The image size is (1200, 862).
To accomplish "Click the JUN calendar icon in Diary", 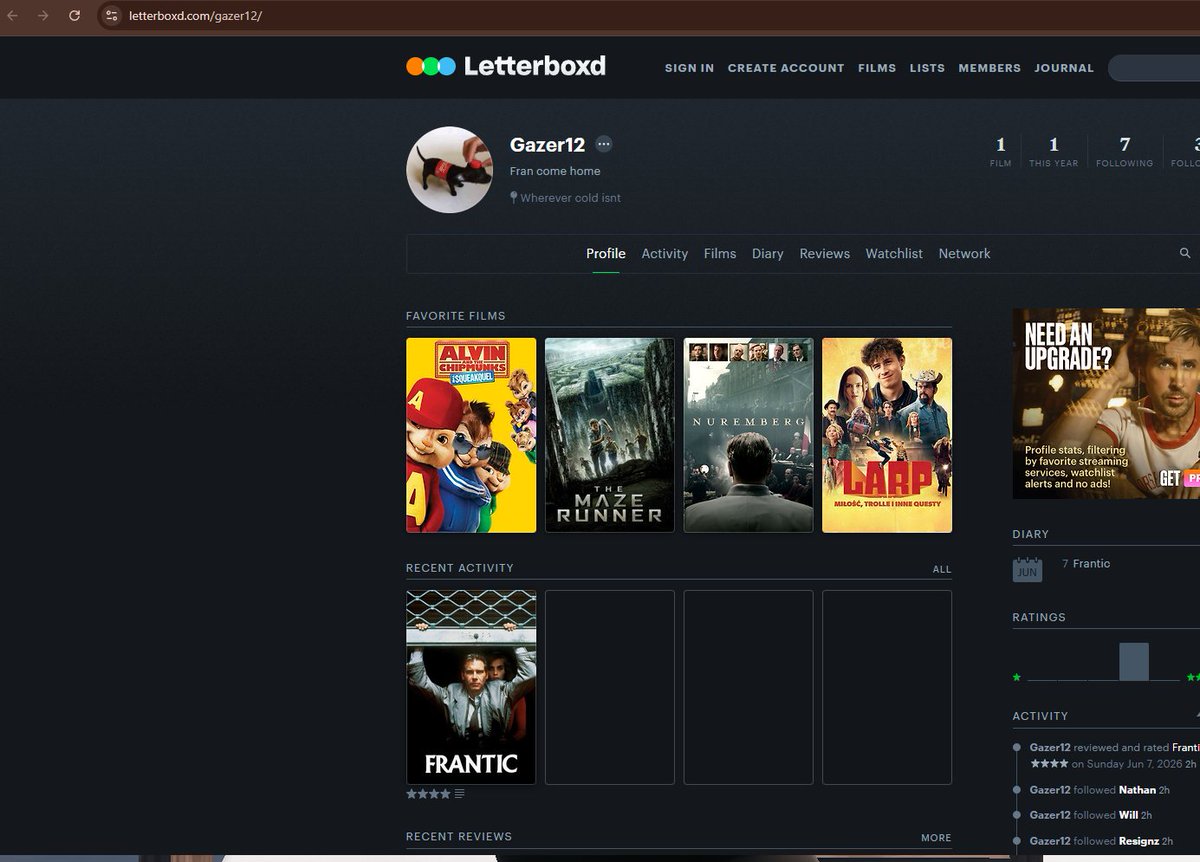I will click(1027, 569).
